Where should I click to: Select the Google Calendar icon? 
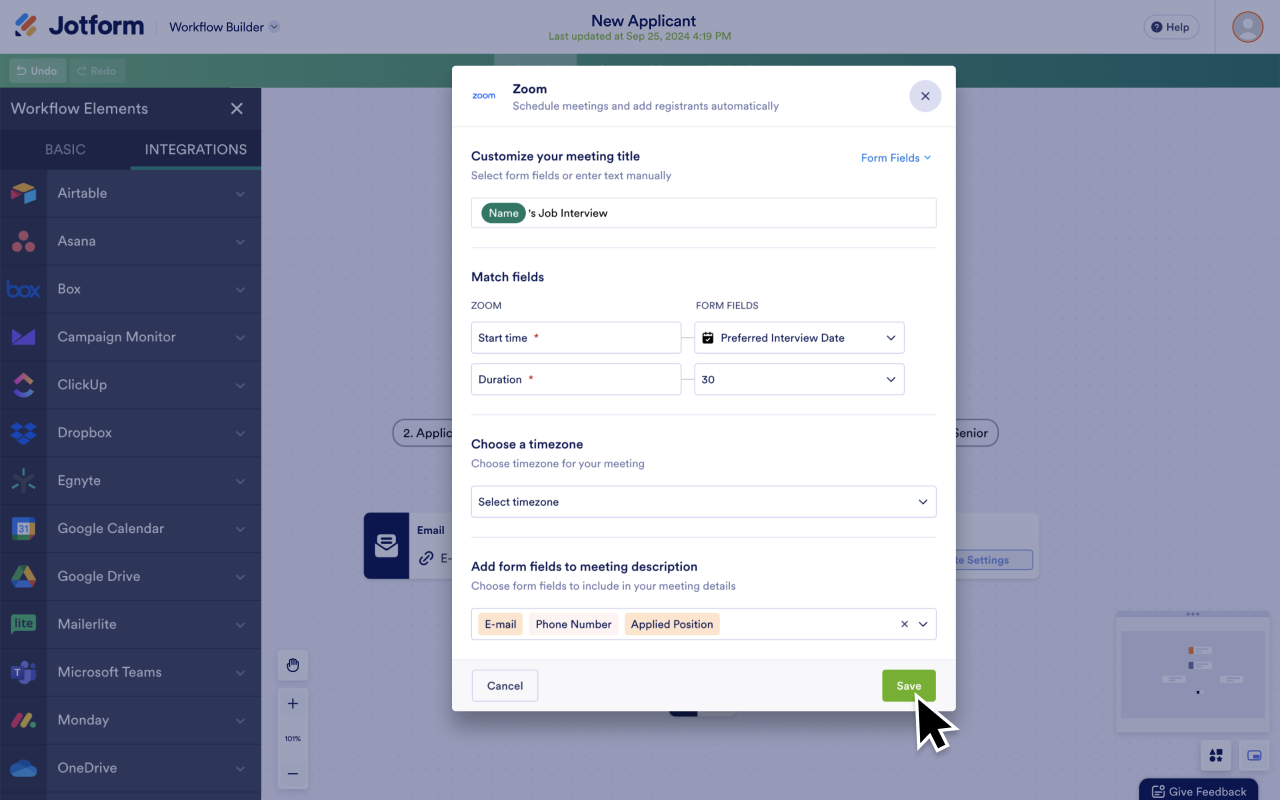(23, 529)
